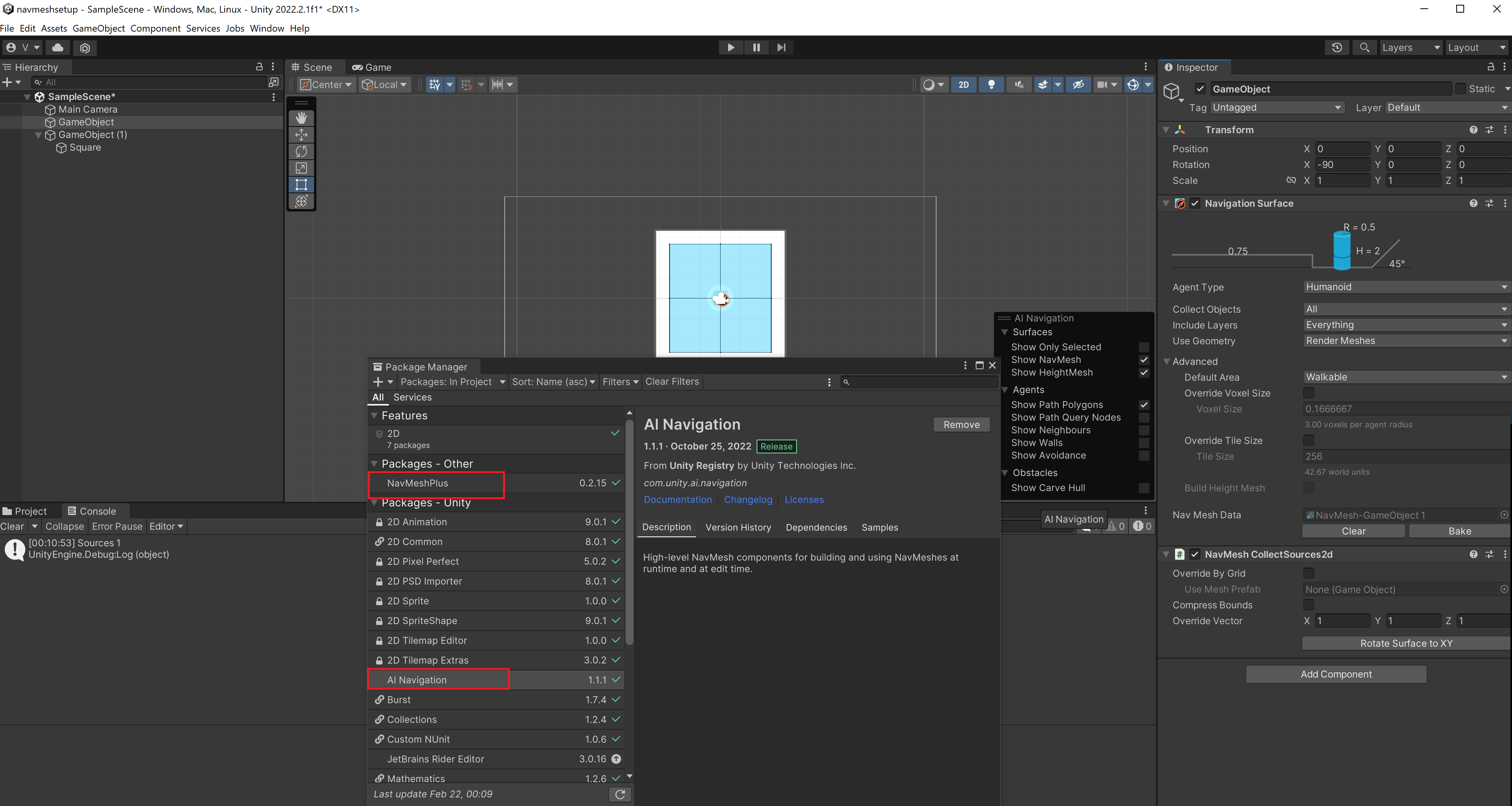Open the Dependencies tab
This screenshot has width=1512, height=806.
click(x=816, y=527)
